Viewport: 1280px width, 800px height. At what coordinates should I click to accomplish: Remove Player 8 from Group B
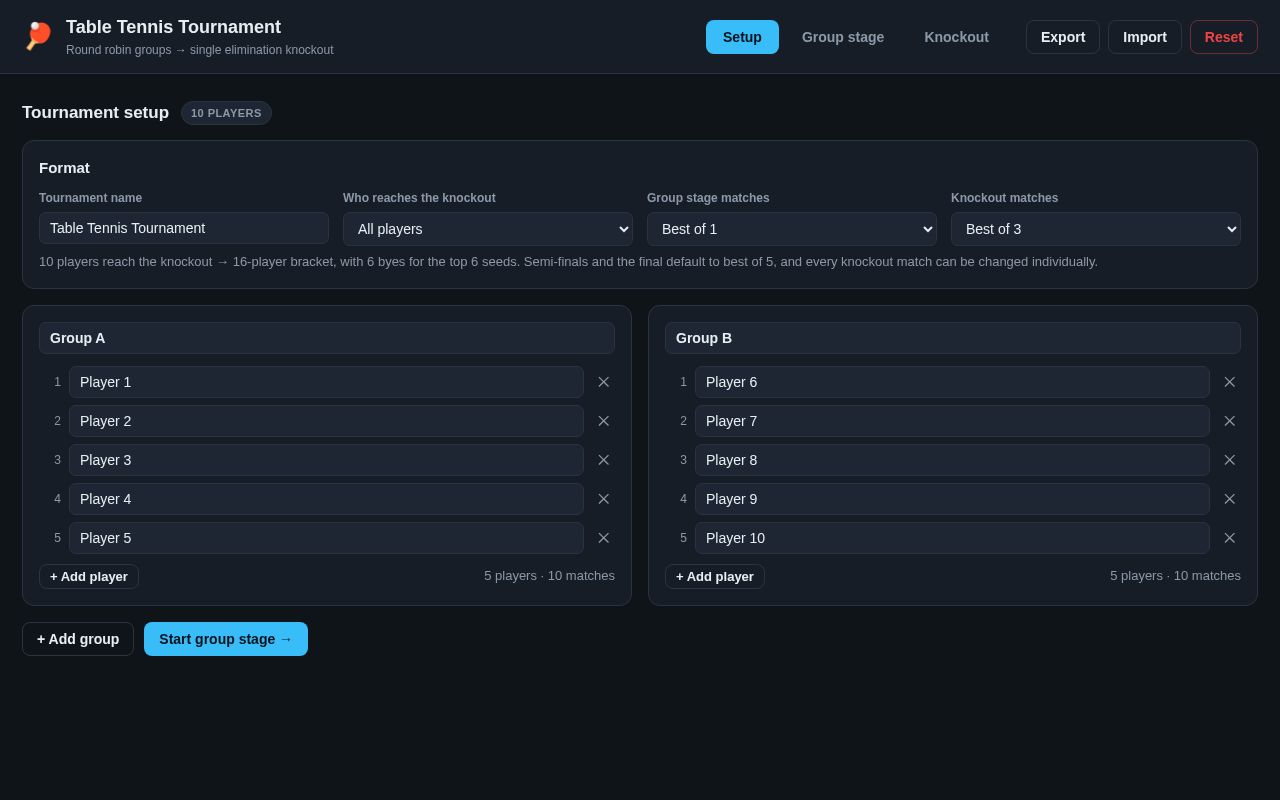pyautogui.click(x=1230, y=460)
